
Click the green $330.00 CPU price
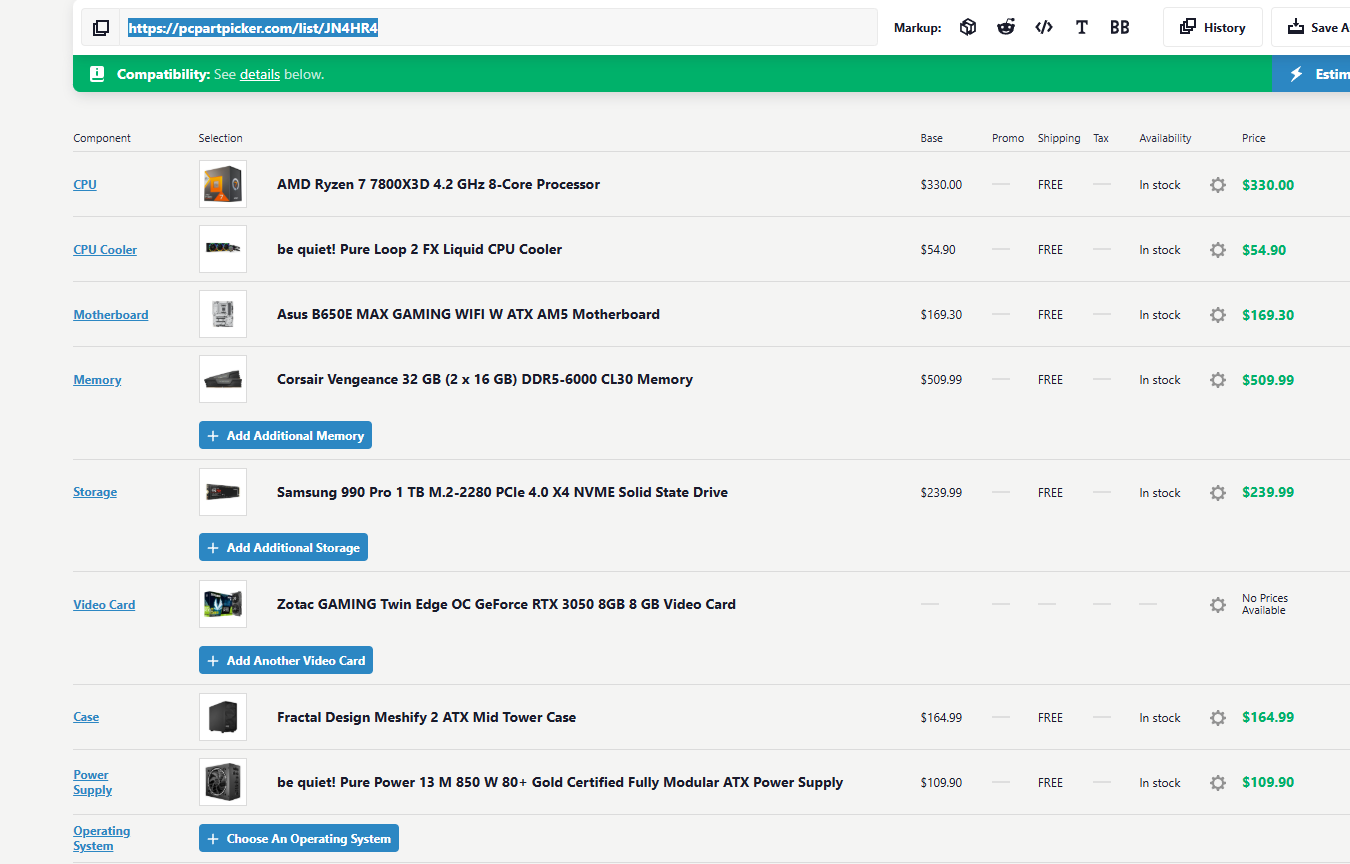click(x=1268, y=185)
